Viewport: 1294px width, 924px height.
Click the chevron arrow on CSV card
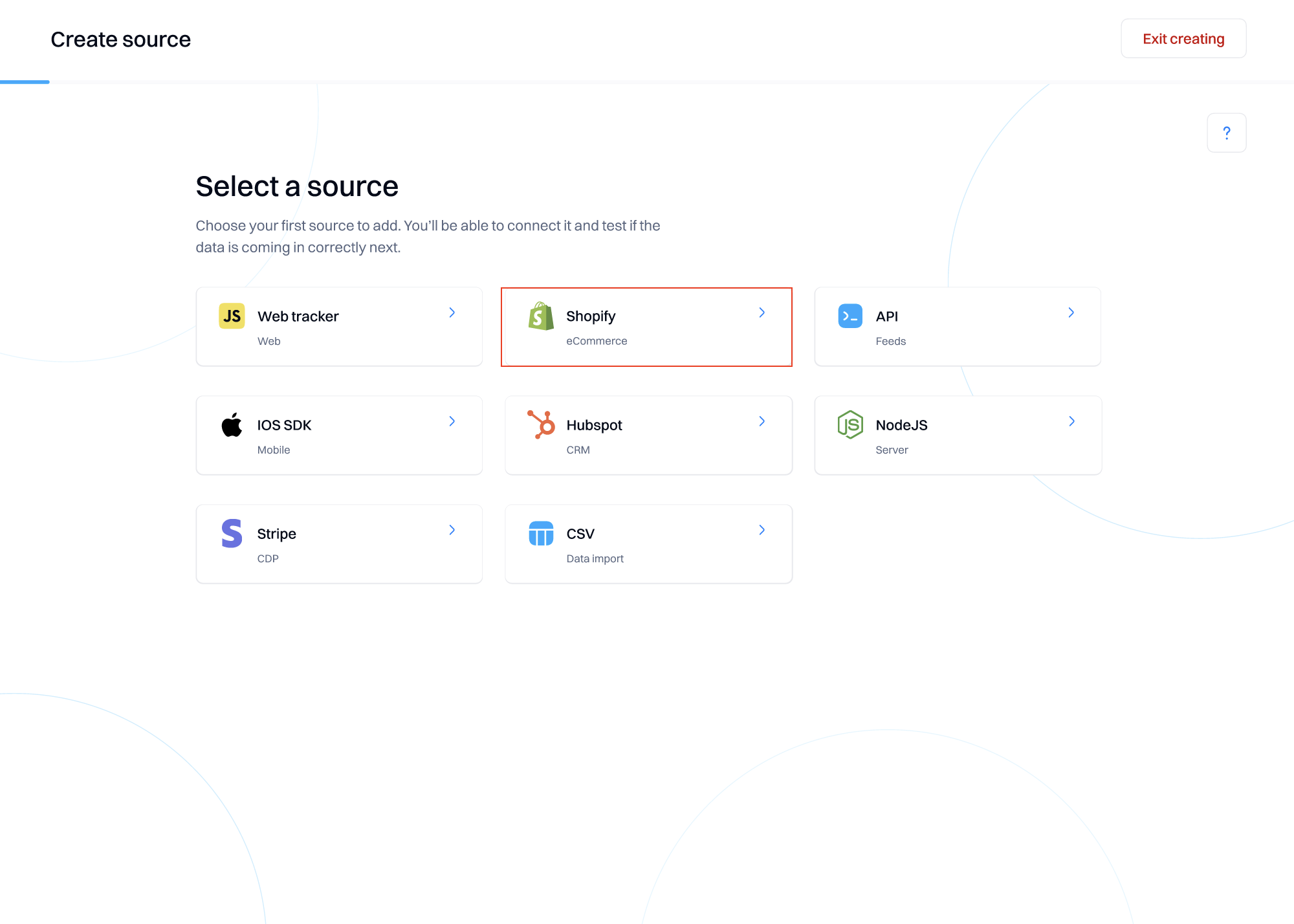click(x=762, y=530)
